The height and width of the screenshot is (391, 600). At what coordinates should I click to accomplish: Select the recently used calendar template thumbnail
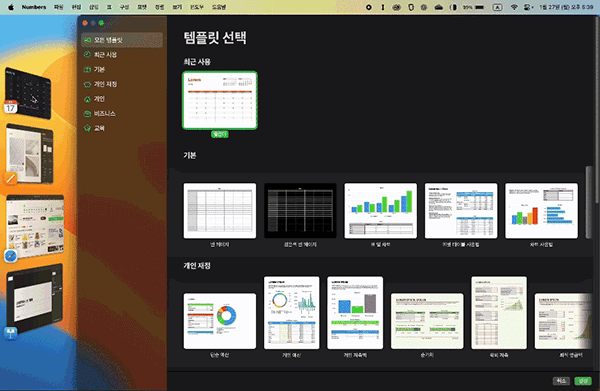220,100
